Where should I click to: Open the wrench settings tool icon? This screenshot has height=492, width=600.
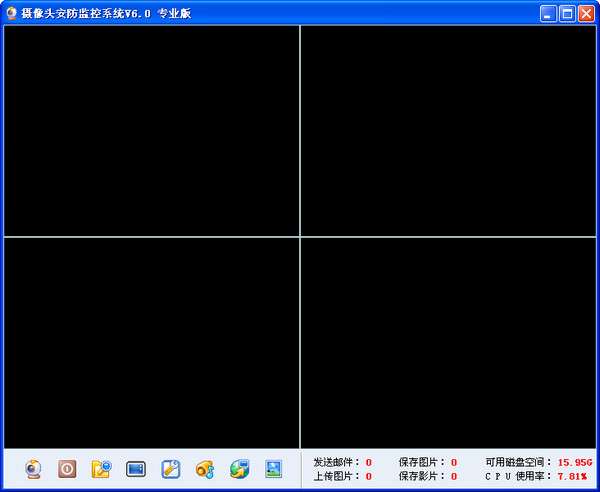(171, 469)
